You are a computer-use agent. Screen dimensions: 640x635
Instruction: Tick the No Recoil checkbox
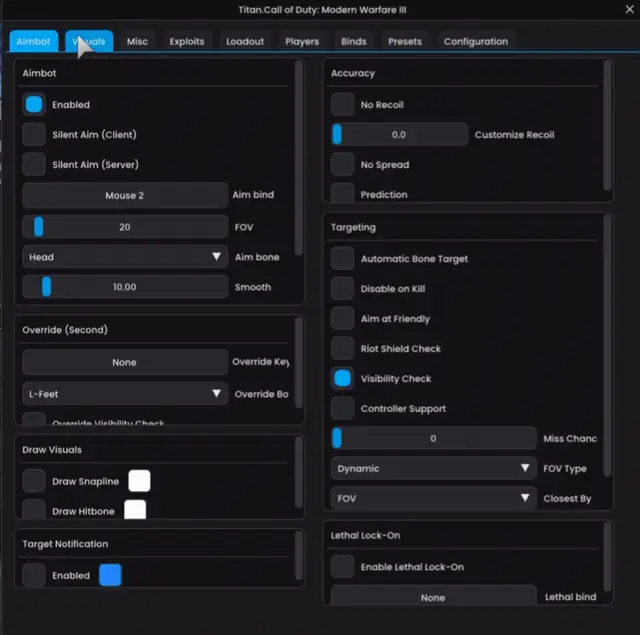tap(342, 104)
